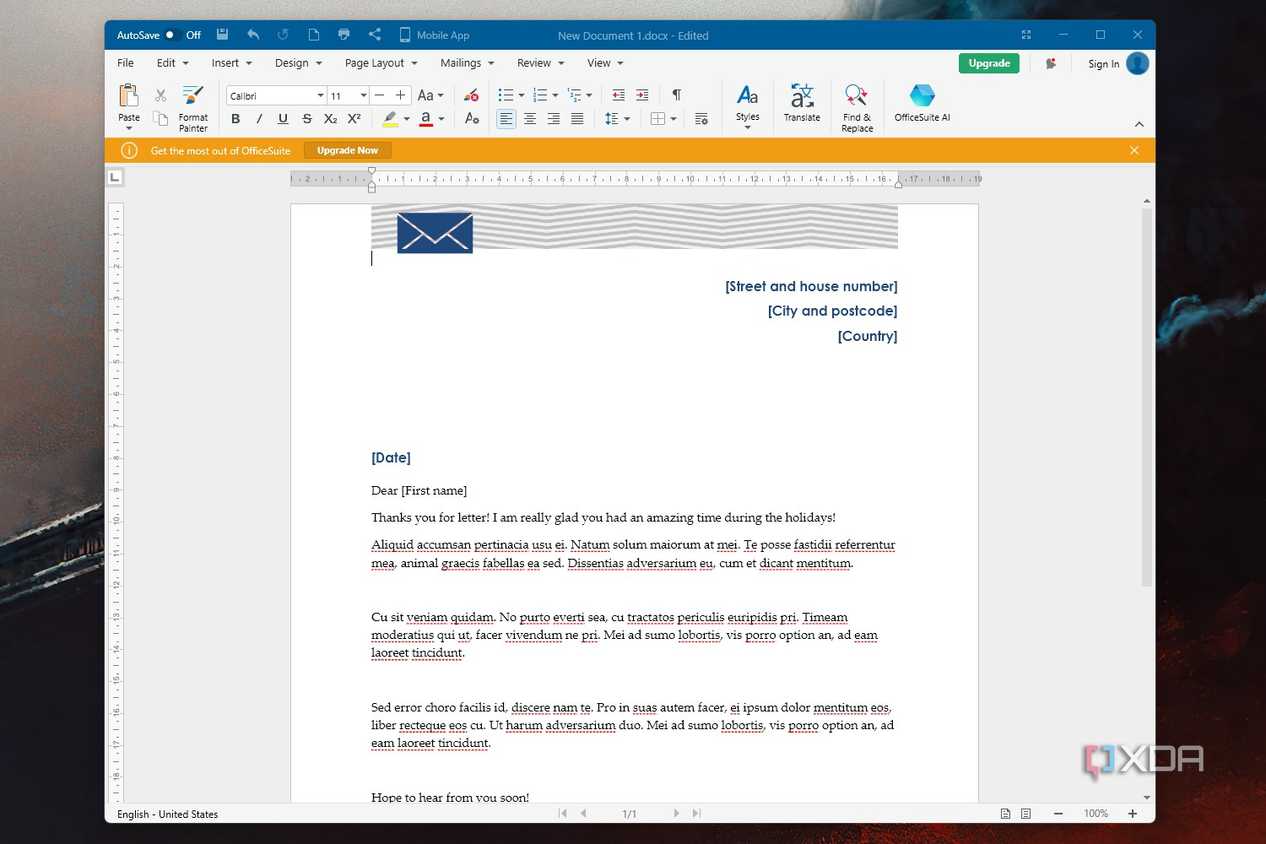The height and width of the screenshot is (844, 1266).
Task: Activate the Format Painter tool
Action: point(193,108)
